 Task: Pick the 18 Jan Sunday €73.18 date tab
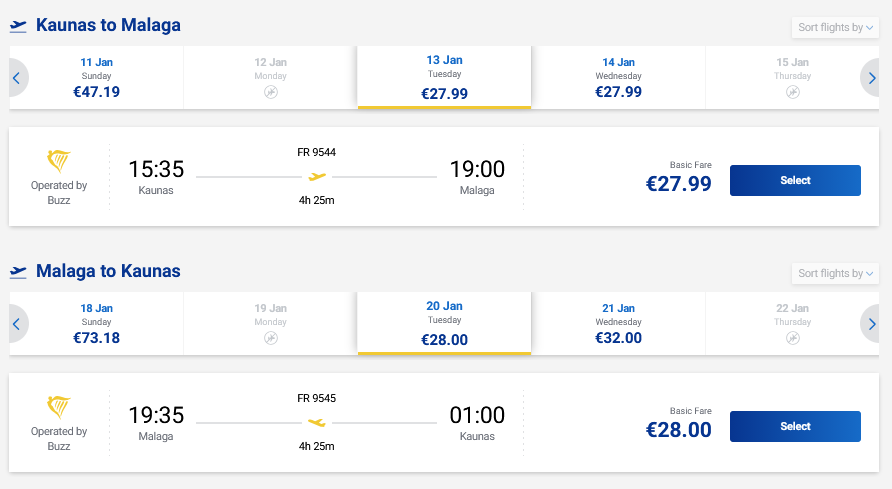(96, 323)
